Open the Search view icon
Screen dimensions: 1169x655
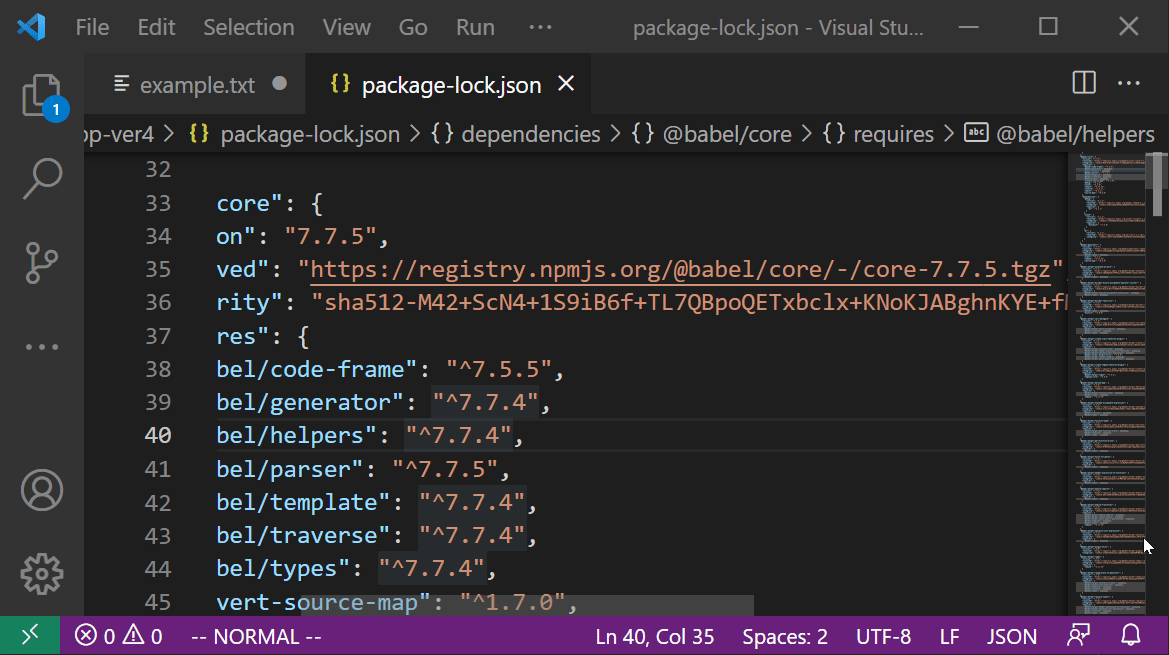coord(42,179)
